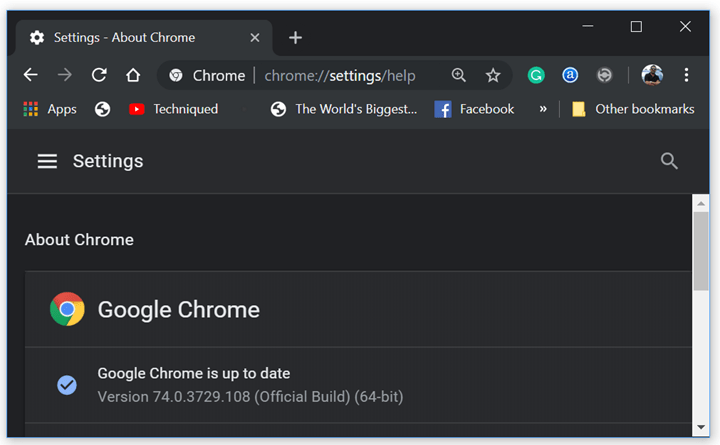720x445 pixels.
Task: Open the Other bookmarks folder
Action: 633,109
